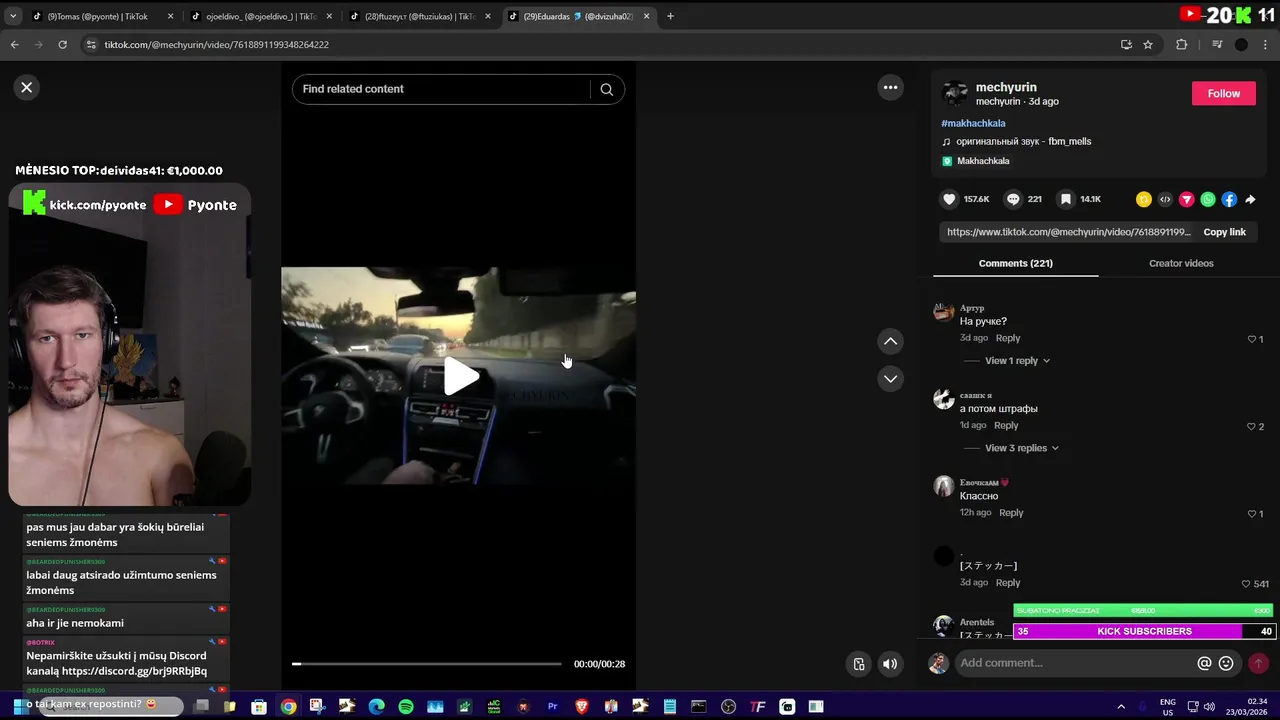This screenshot has width=1280, height=720.
Task: Open Google Chrome in the taskbar
Action: coord(288,707)
